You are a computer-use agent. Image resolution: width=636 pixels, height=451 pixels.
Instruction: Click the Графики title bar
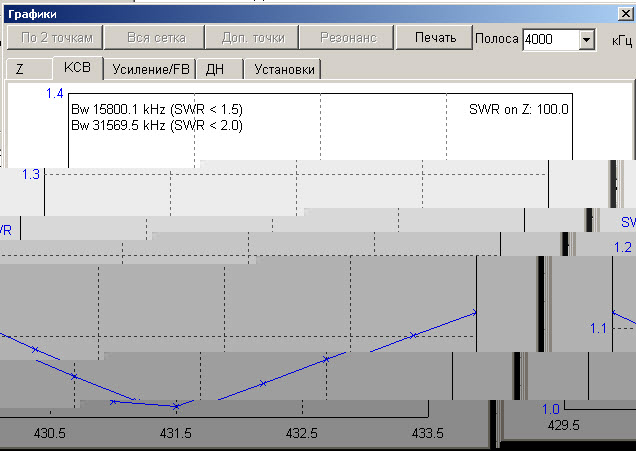click(300, 13)
